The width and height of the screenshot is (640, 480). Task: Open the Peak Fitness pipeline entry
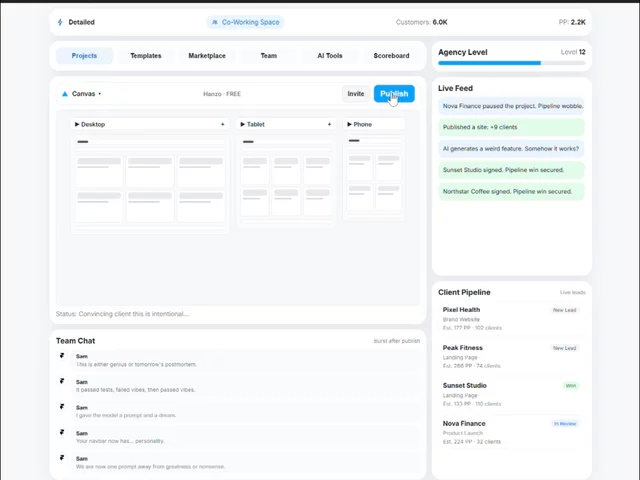pos(512,356)
